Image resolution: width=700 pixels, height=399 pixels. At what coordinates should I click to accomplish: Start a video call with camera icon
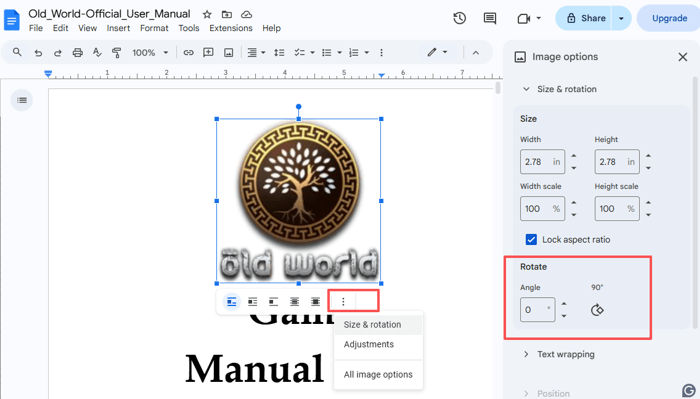point(523,18)
